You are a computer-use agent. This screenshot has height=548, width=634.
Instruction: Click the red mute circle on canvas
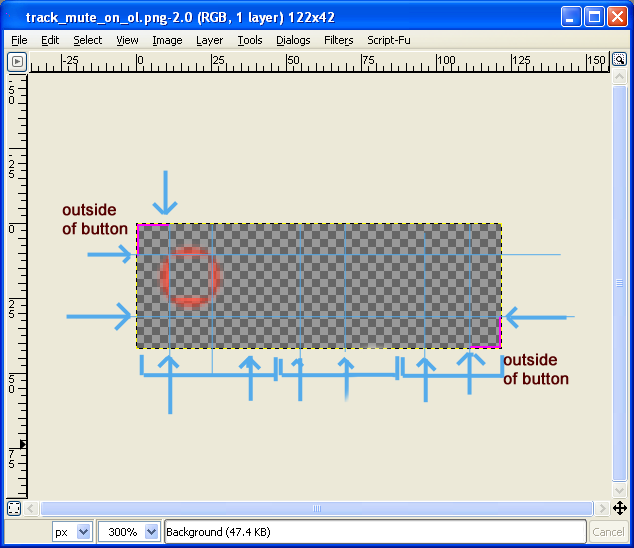(188, 275)
